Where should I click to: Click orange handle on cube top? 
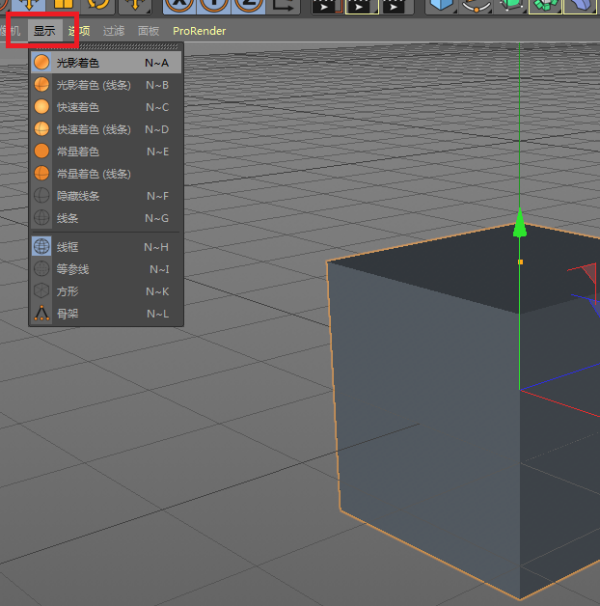coord(520,262)
